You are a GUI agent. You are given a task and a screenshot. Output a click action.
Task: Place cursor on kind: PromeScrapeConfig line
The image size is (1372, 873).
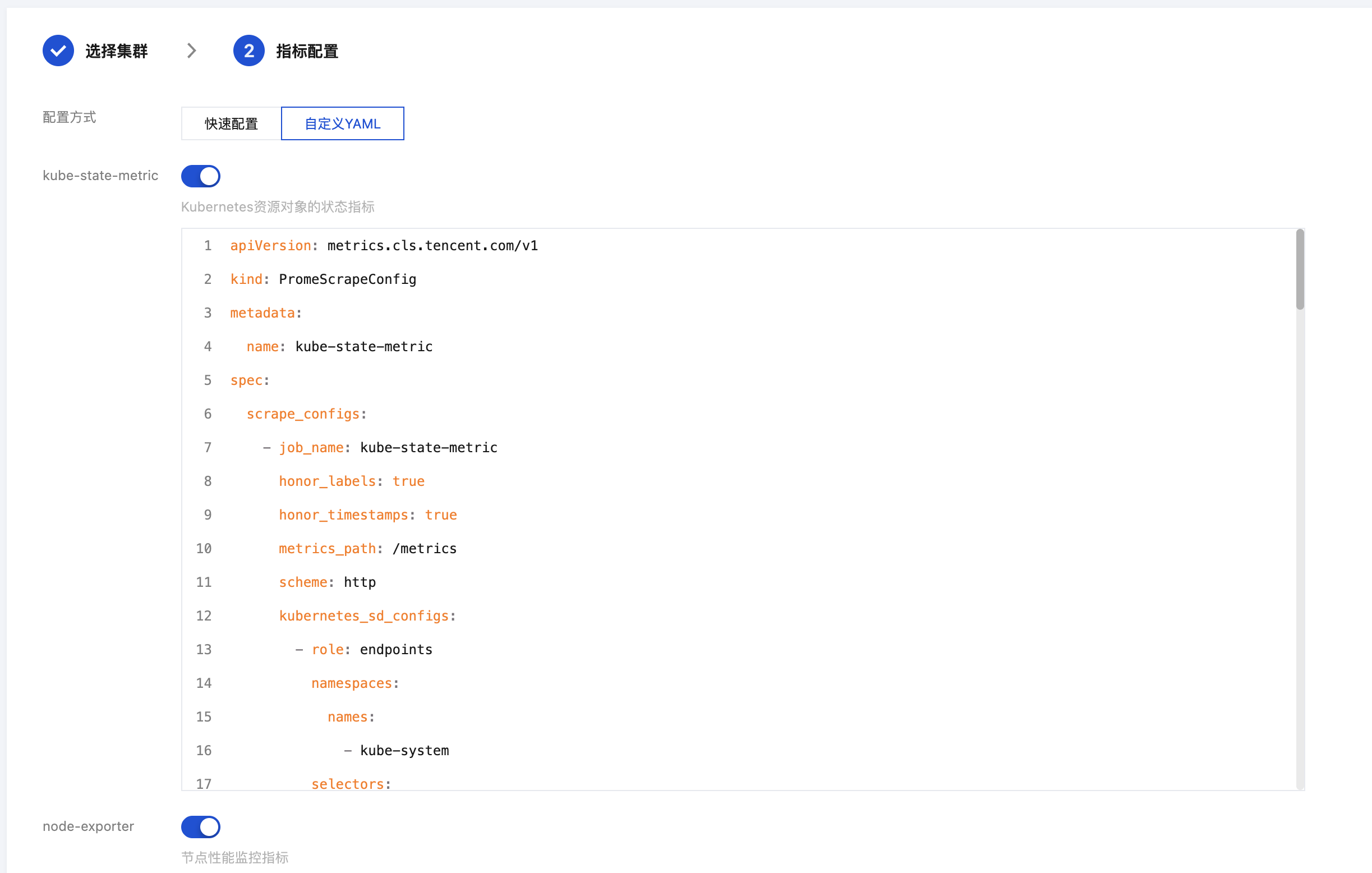point(323,279)
